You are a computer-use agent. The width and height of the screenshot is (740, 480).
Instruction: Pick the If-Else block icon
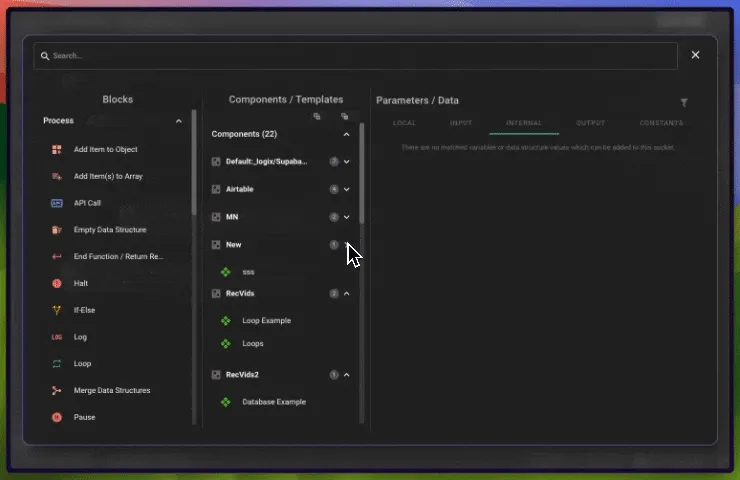pyautogui.click(x=57, y=310)
